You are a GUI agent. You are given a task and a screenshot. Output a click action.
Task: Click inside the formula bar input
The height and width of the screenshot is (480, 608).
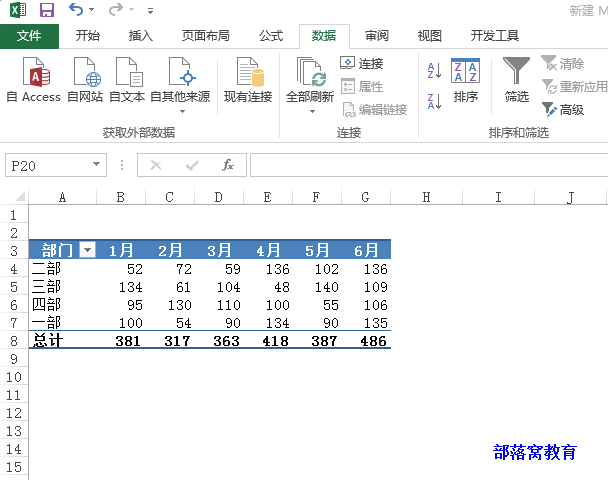429,165
